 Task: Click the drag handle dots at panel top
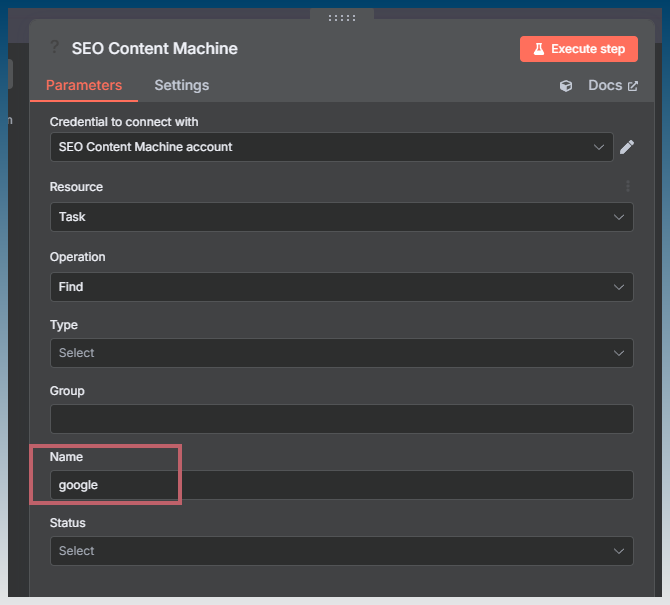point(342,18)
